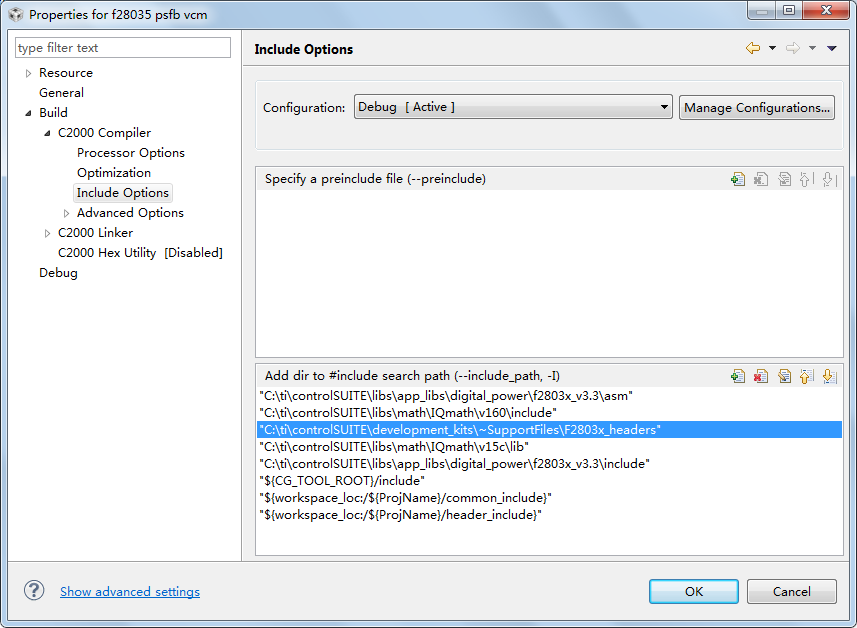Open Show advanced settings link
This screenshot has height=628, width=857.
tap(130, 592)
